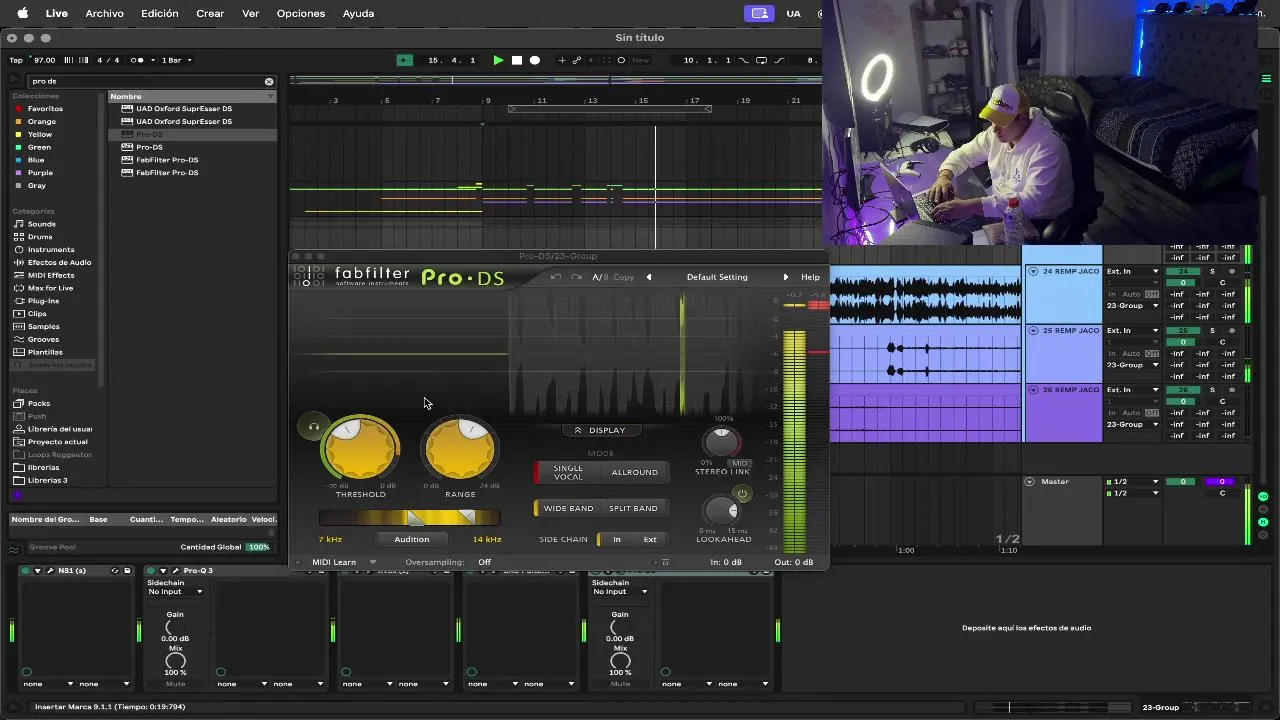Click the Live app menu
This screenshot has width=1280, height=720.
tap(57, 13)
